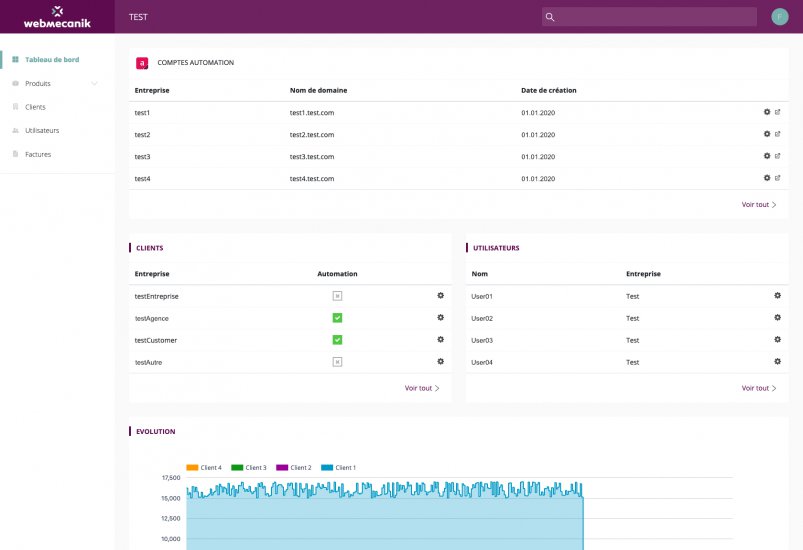Image resolution: width=803 pixels, height=550 pixels.
Task: Select the testAgence client name
Action: pos(152,319)
